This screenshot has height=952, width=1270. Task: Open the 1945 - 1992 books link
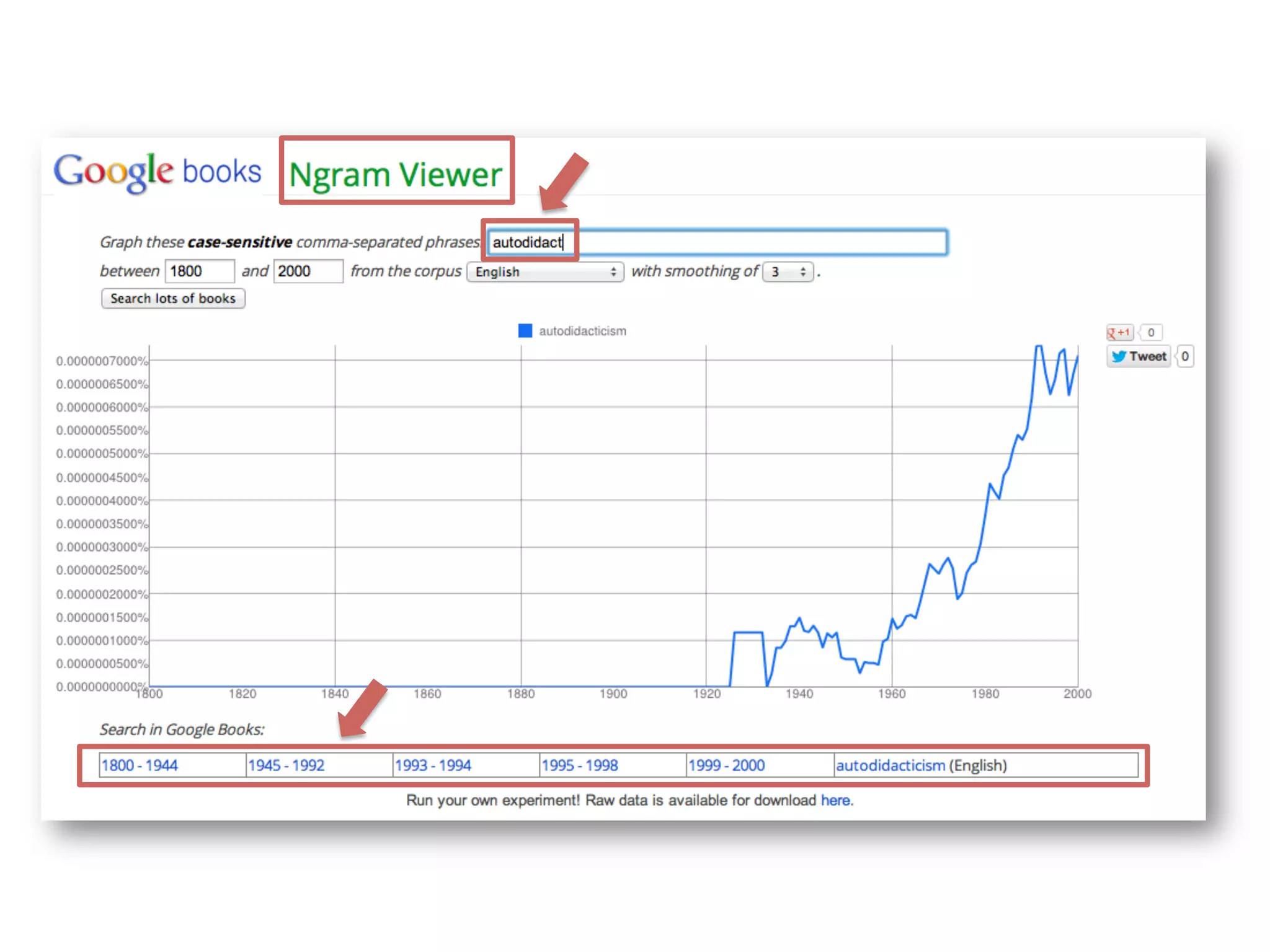(286, 765)
